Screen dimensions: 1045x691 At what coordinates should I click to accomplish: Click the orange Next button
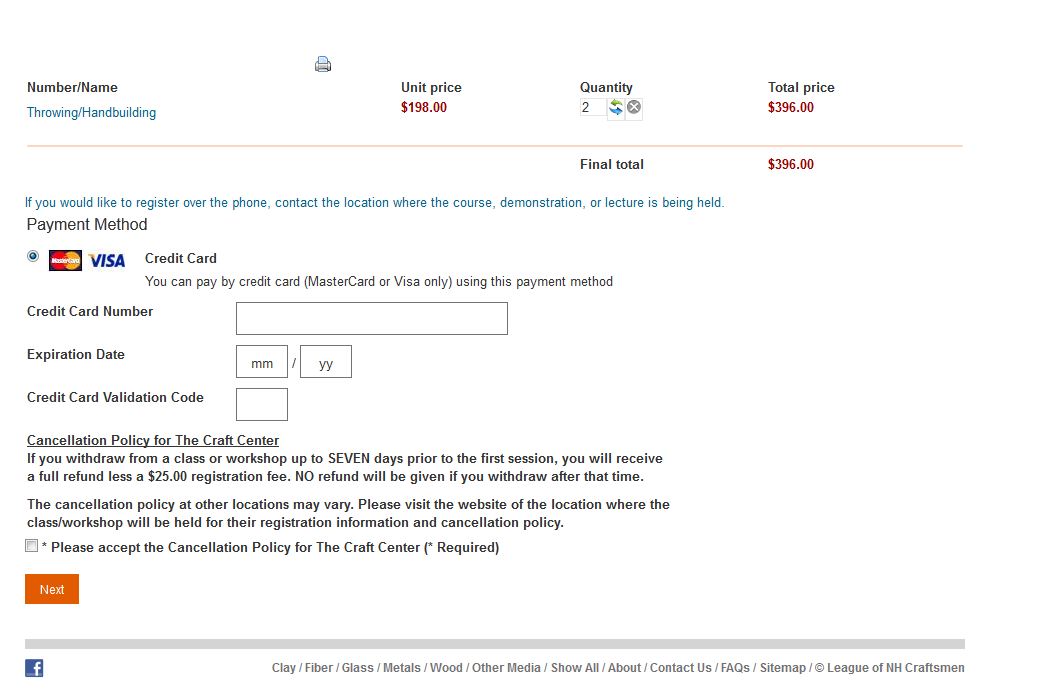point(52,589)
